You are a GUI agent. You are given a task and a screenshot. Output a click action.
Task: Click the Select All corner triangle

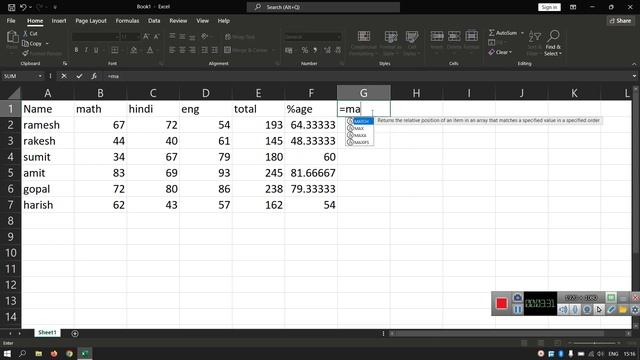[14, 93]
